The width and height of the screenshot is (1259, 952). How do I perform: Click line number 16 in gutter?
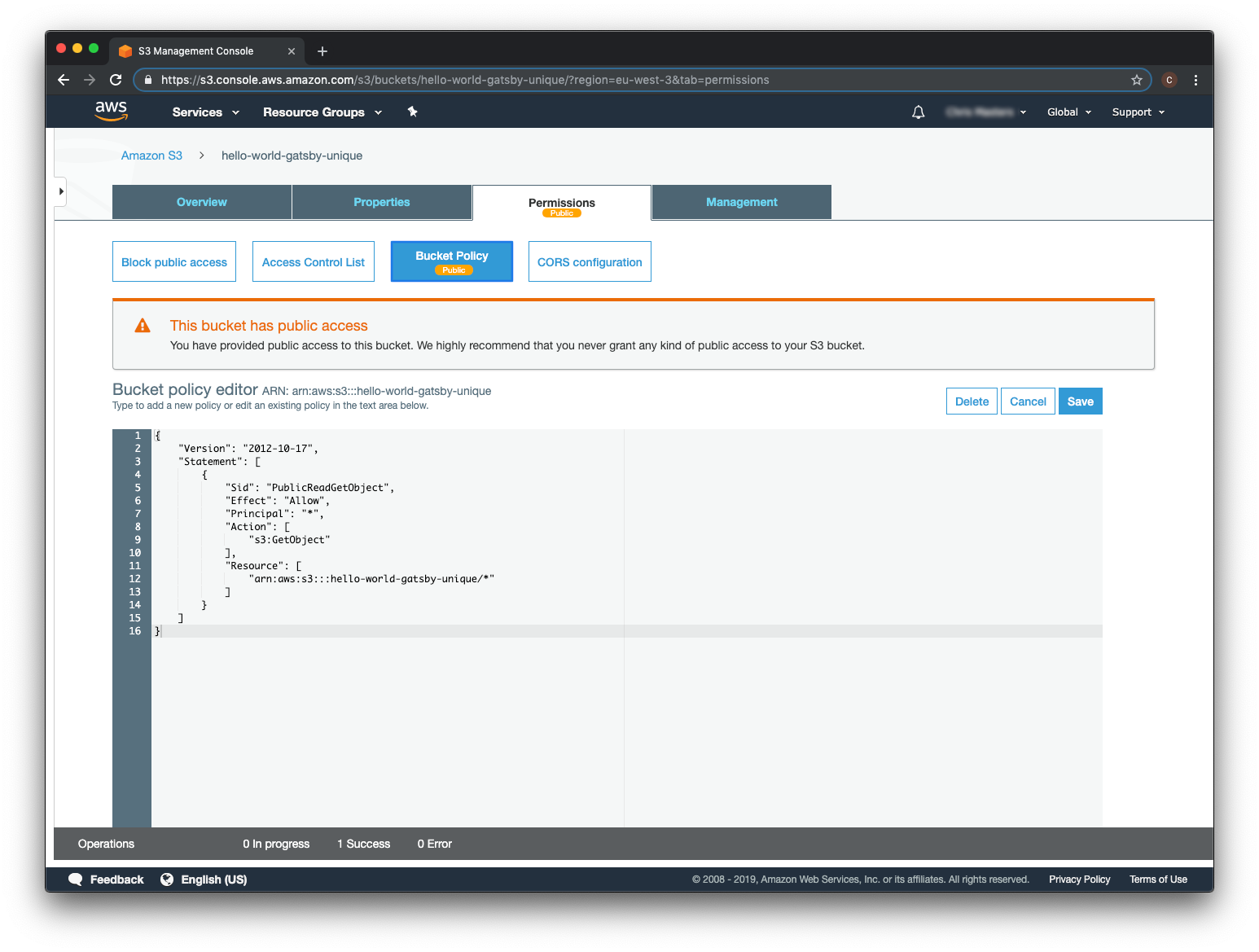[134, 631]
